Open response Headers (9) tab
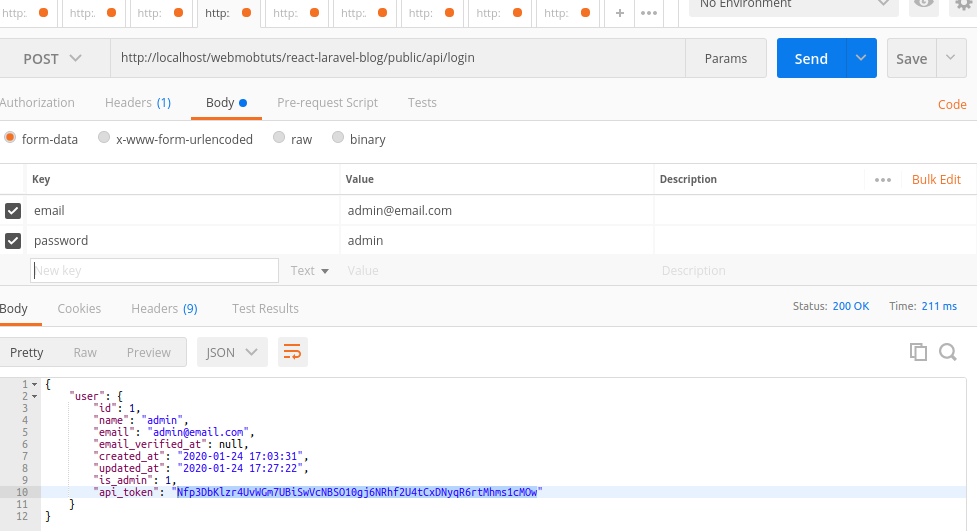This screenshot has width=977, height=531. (164, 309)
